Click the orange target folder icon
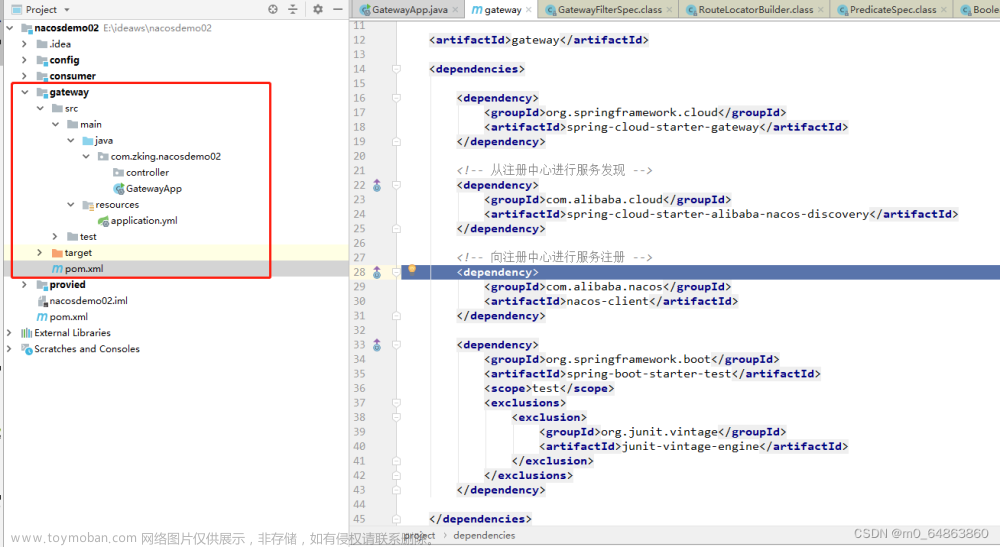1000x547 pixels. point(57,252)
